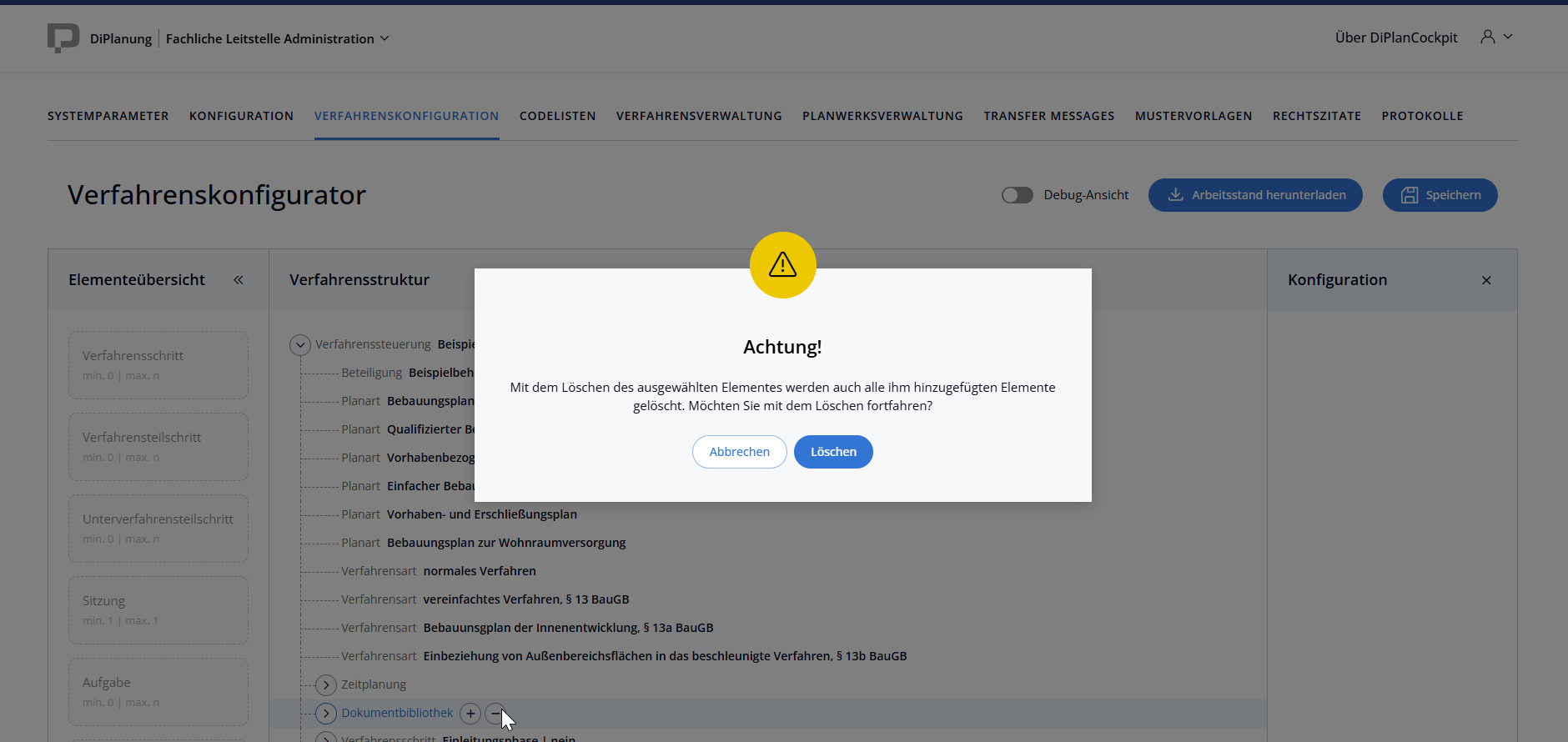Cancel the dialog with Abbrechen
The image size is (1568, 742).
[x=739, y=452]
